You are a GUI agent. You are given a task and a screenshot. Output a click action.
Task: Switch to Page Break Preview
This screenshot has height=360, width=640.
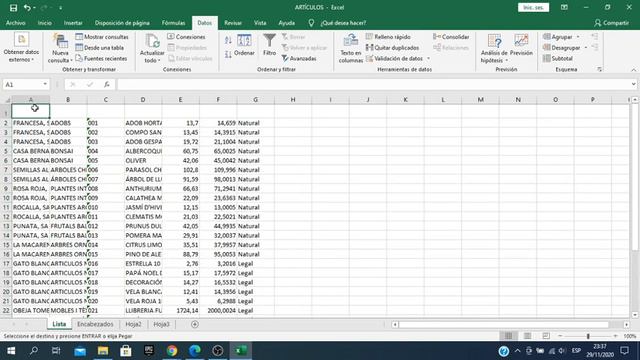546,336
